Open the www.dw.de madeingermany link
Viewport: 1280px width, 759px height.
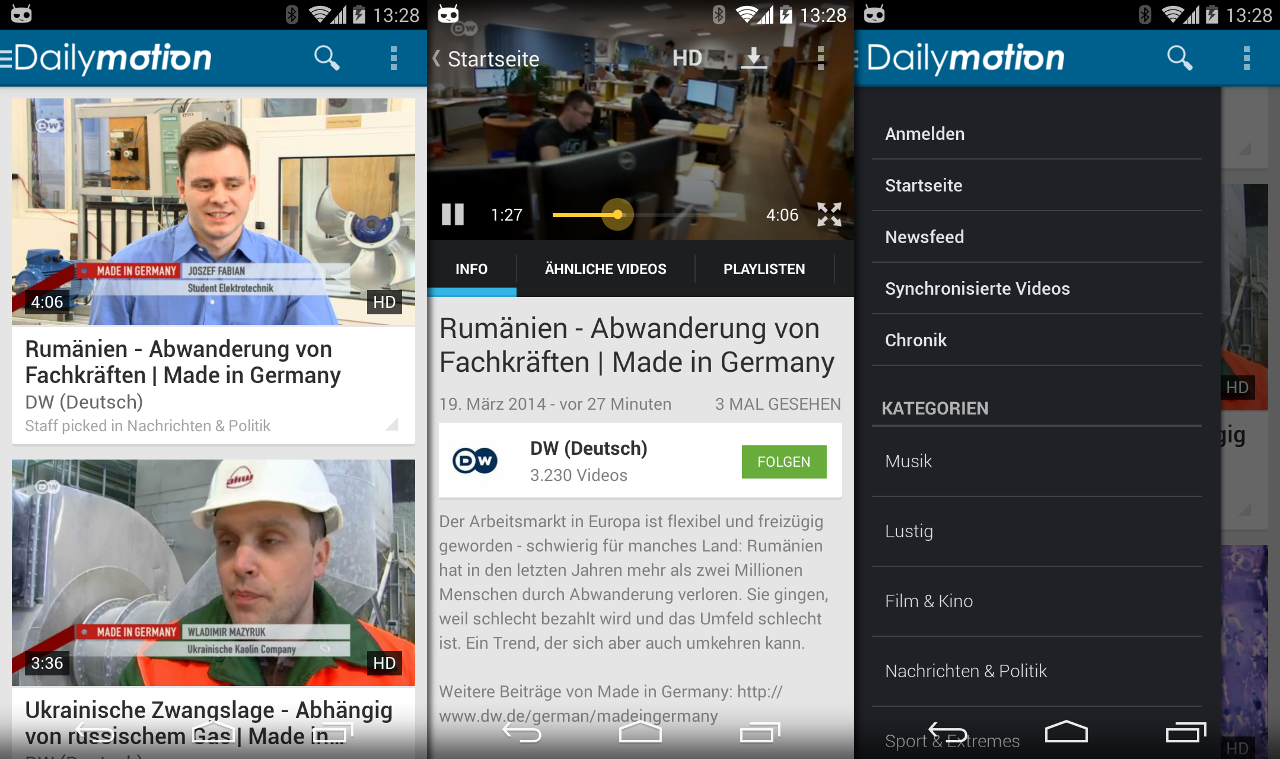(611, 703)
